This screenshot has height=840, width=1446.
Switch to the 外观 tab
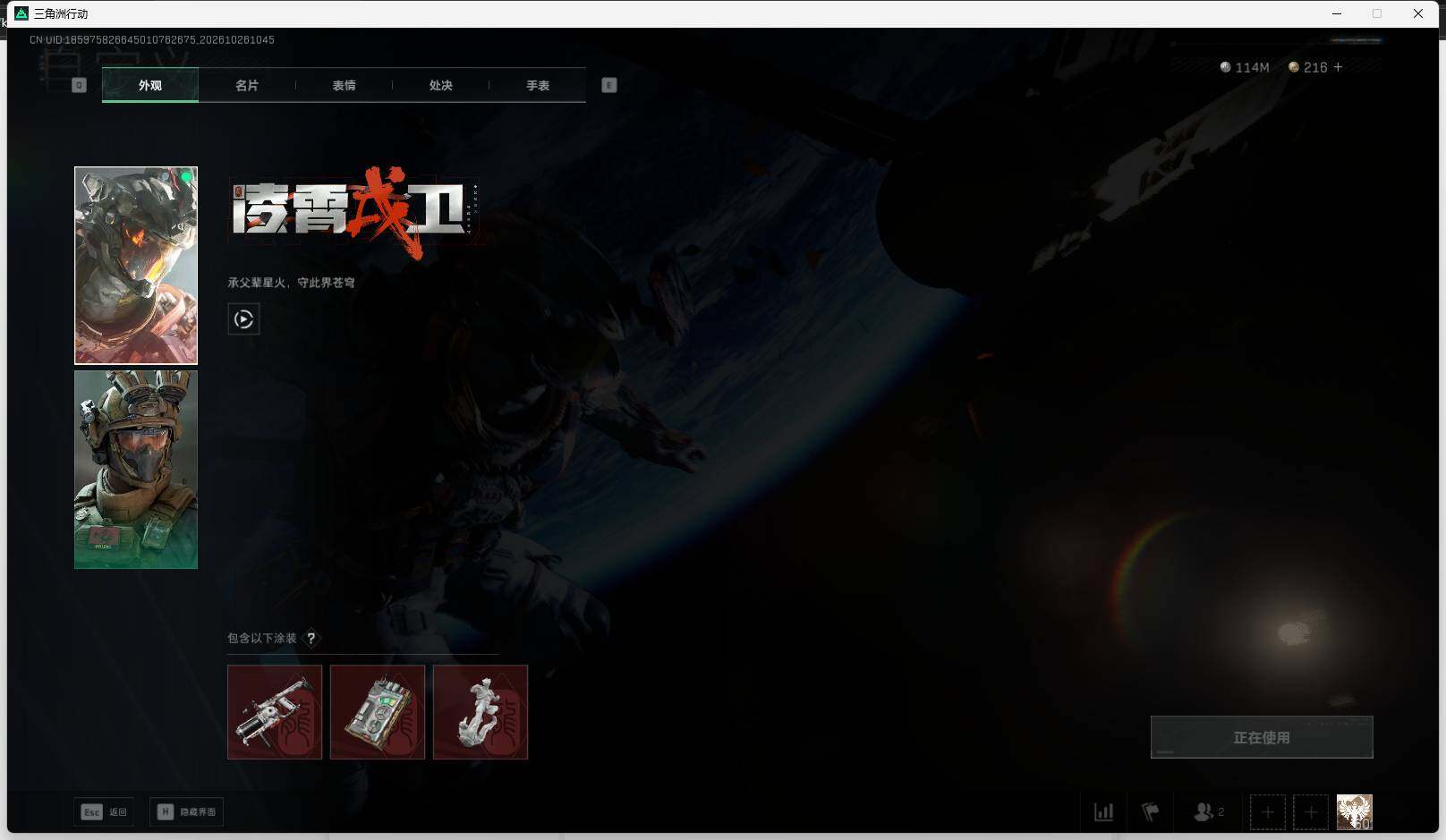pos(150,85)
